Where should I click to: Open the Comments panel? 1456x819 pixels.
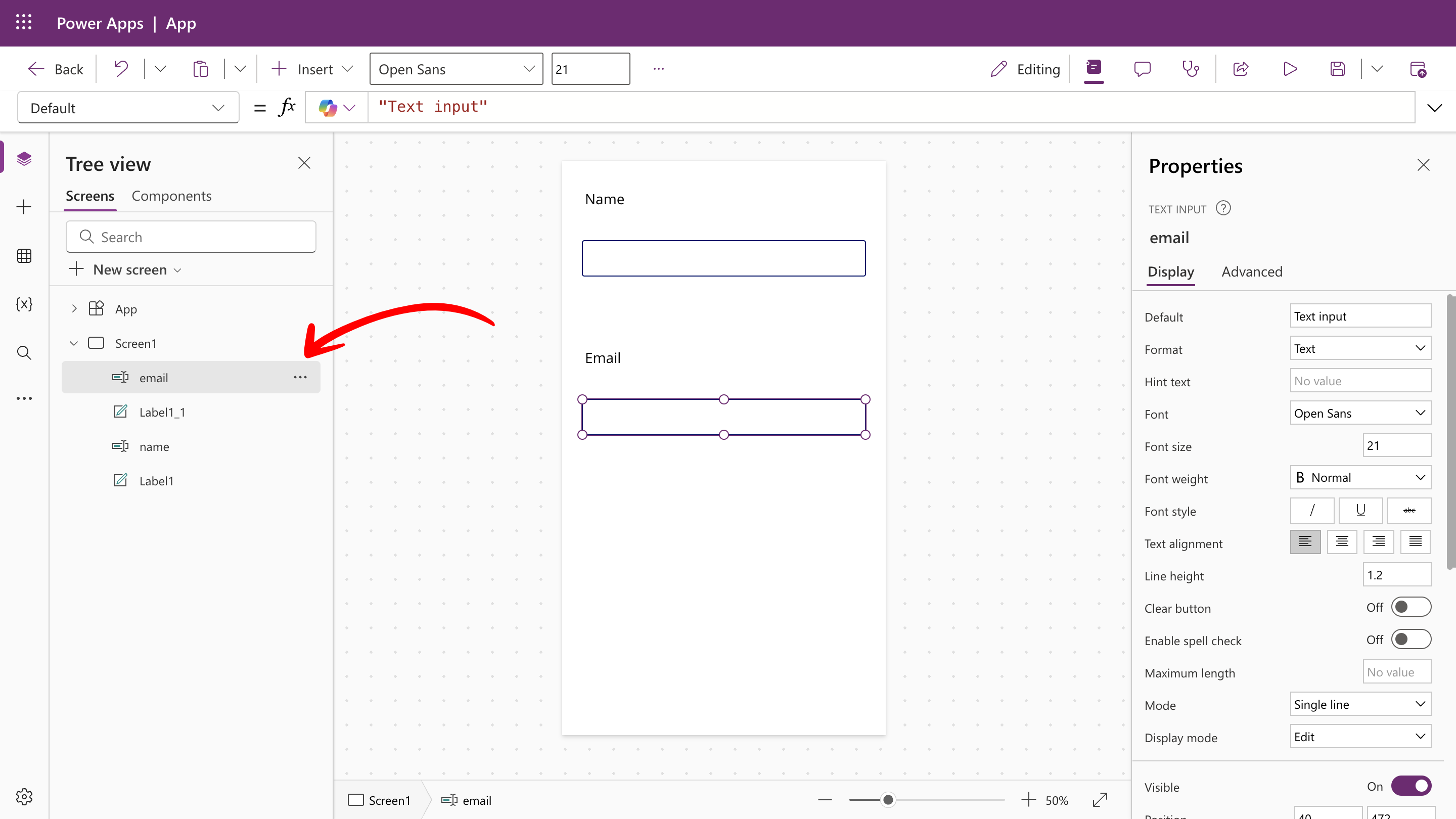[x=1143, y=69]
